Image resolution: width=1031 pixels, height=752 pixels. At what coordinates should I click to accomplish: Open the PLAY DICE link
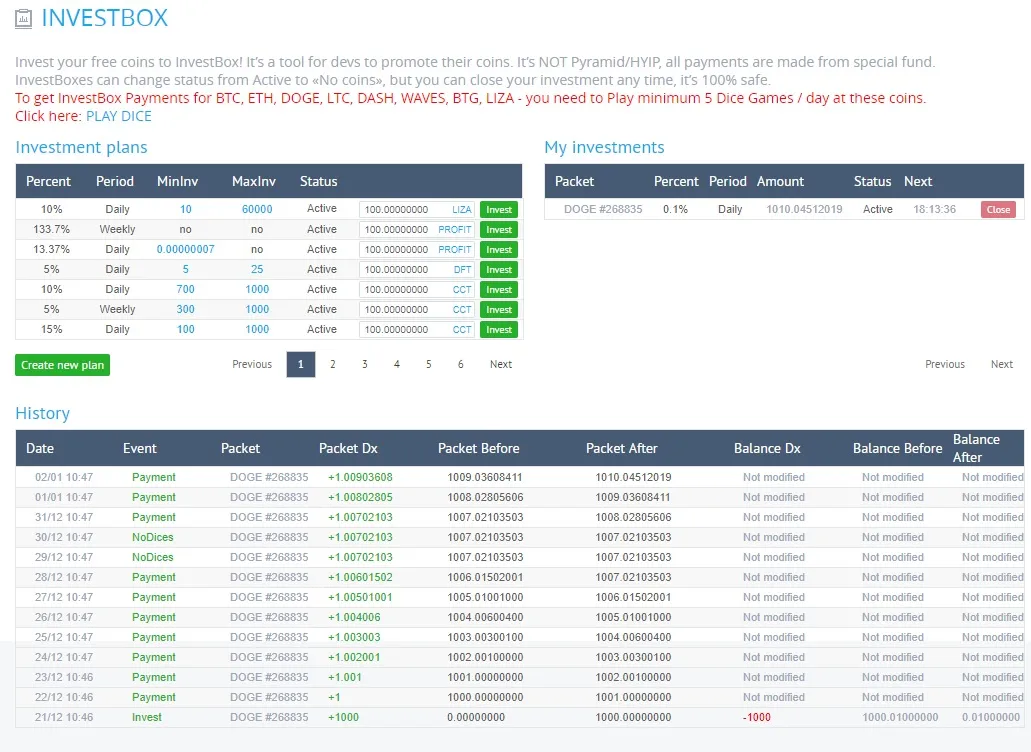tap(118, 116)
